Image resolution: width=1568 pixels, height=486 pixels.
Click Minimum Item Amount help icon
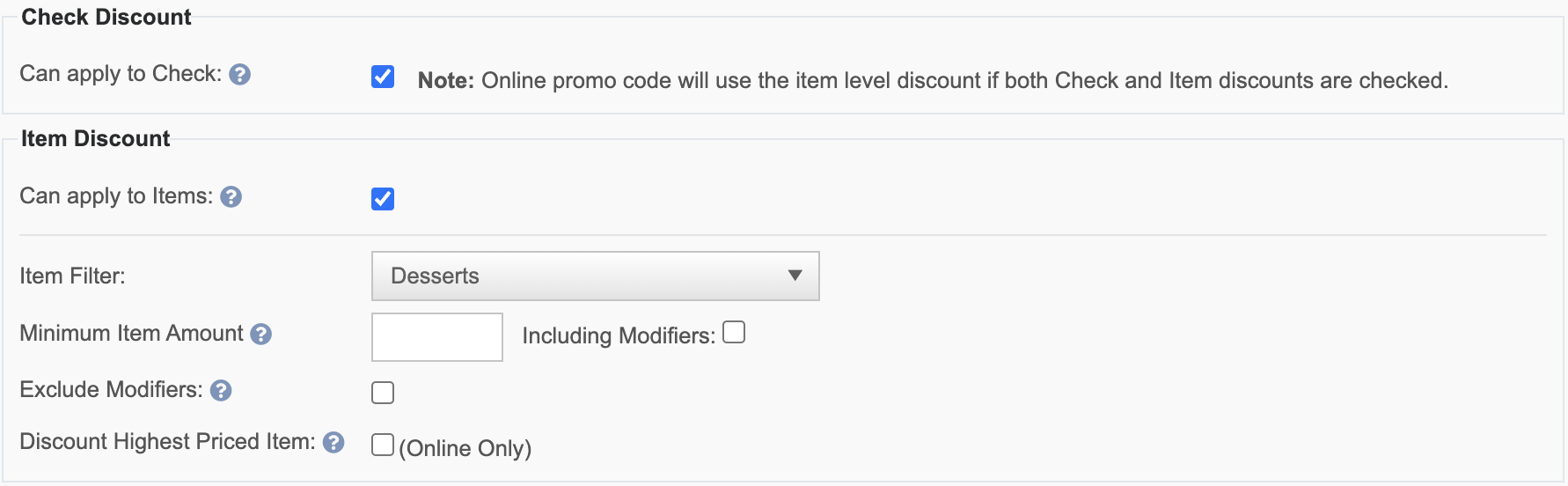pyautogui.click(x=260, y=335)
